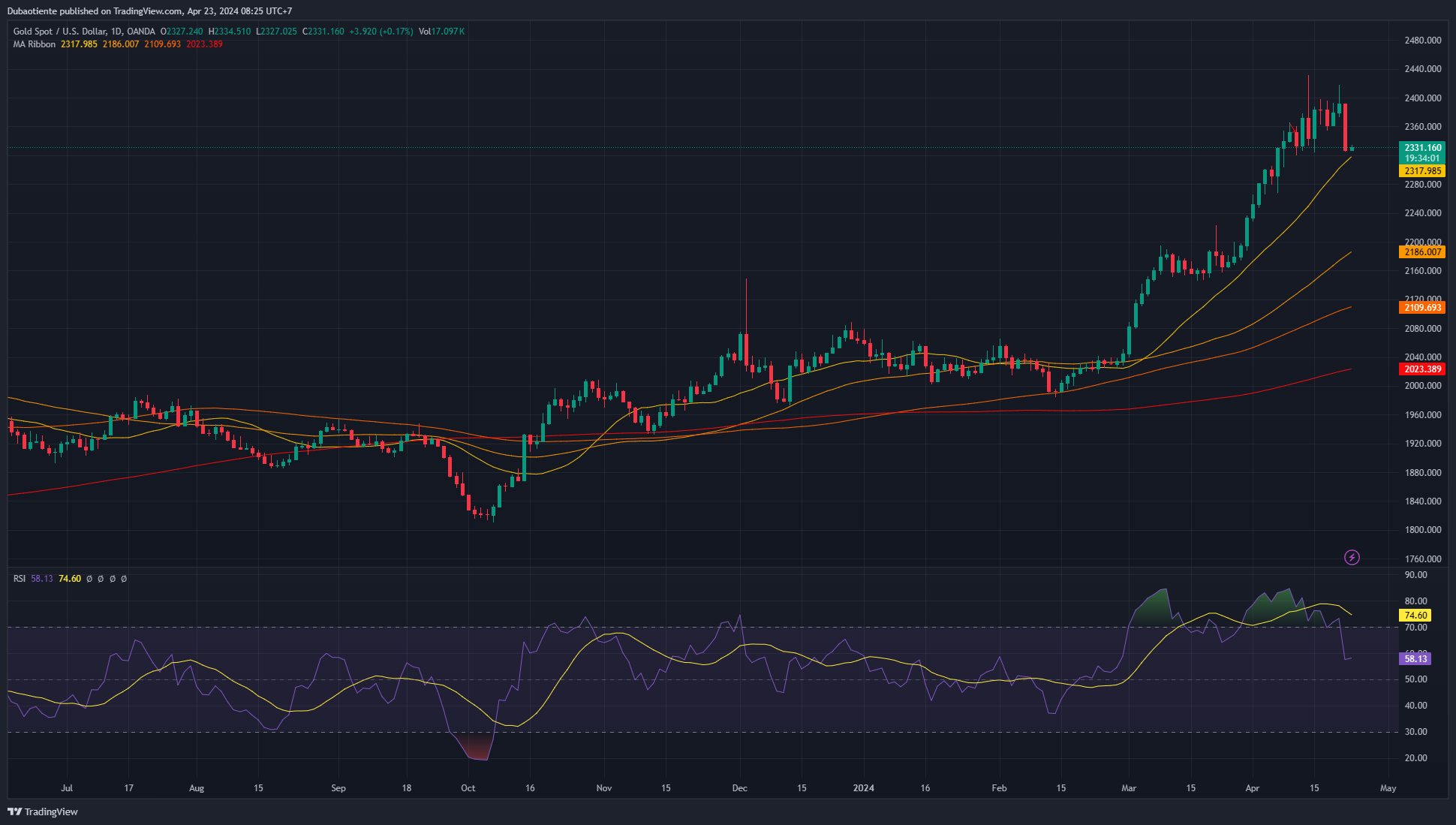Click the Sep label on time axis
This screenshot has height=825, width=1456.
(x=338, y=788)
